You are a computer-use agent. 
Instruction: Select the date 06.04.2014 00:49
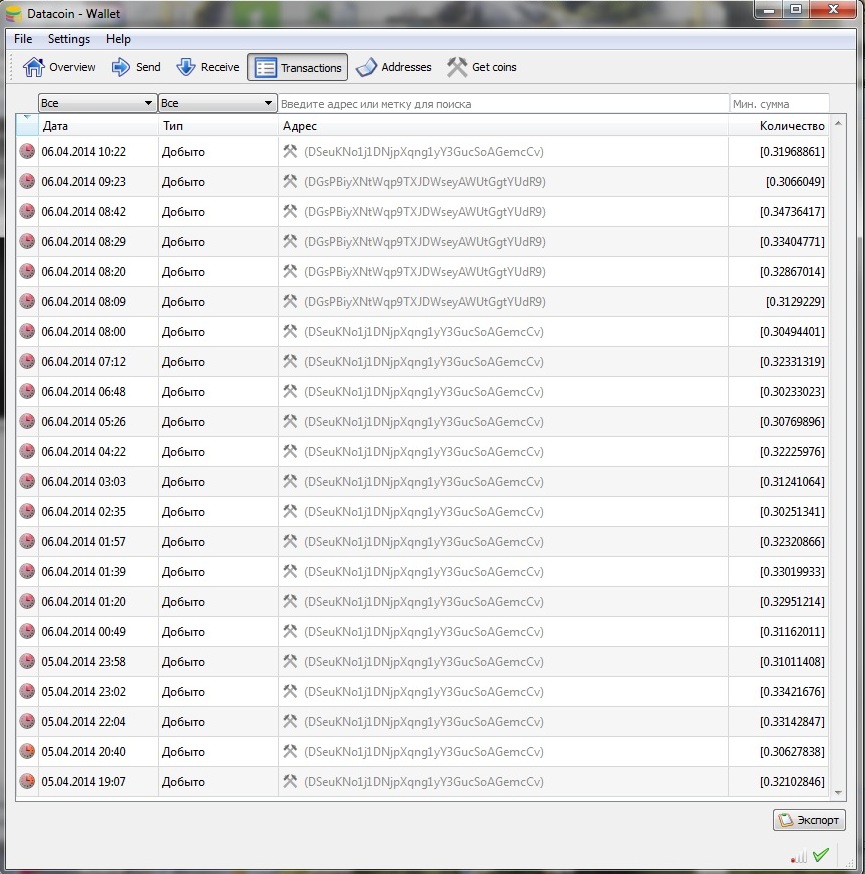click(84, 632)
